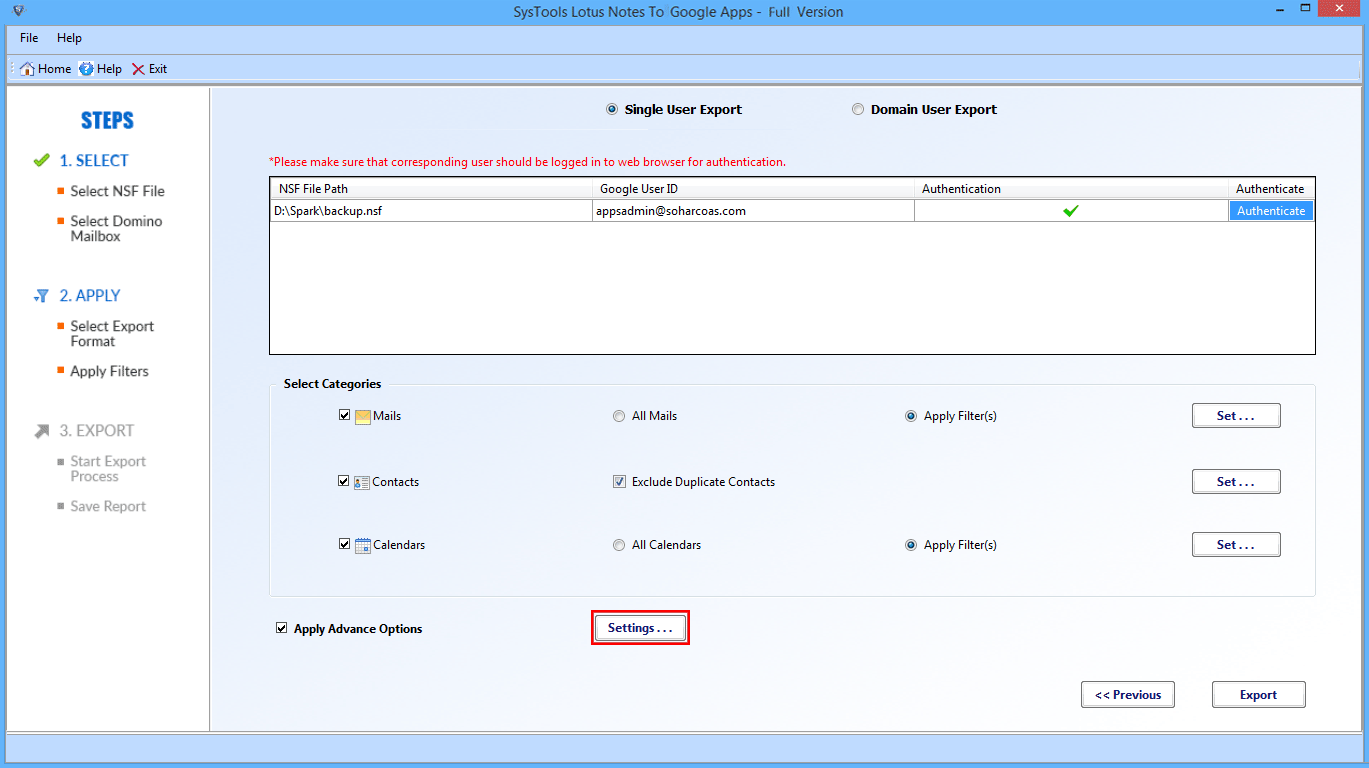Go back with << Previous button
1369x768 pixels.
tap(1128, 695)
